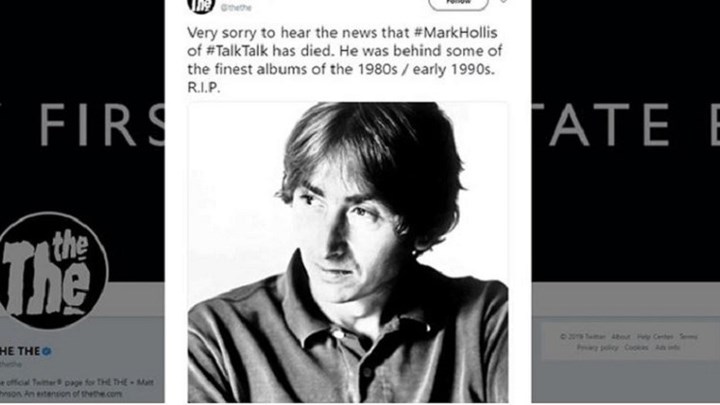Click the large The The profile logo
The height and width of the screenshot is (405, 720).
pos(52,270)
